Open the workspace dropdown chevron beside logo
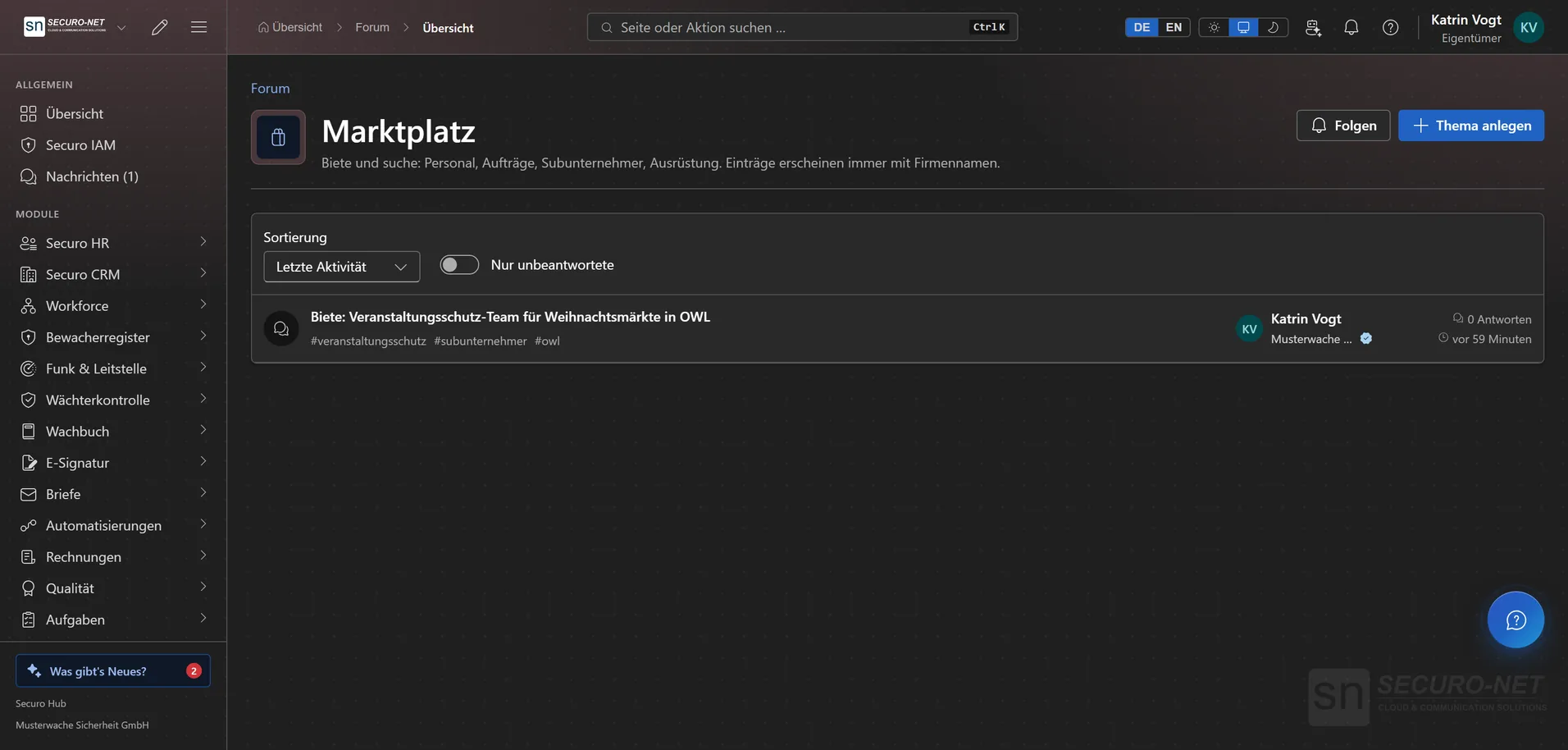The height and width of the screenshot is (750, 1568). (121, 27)
